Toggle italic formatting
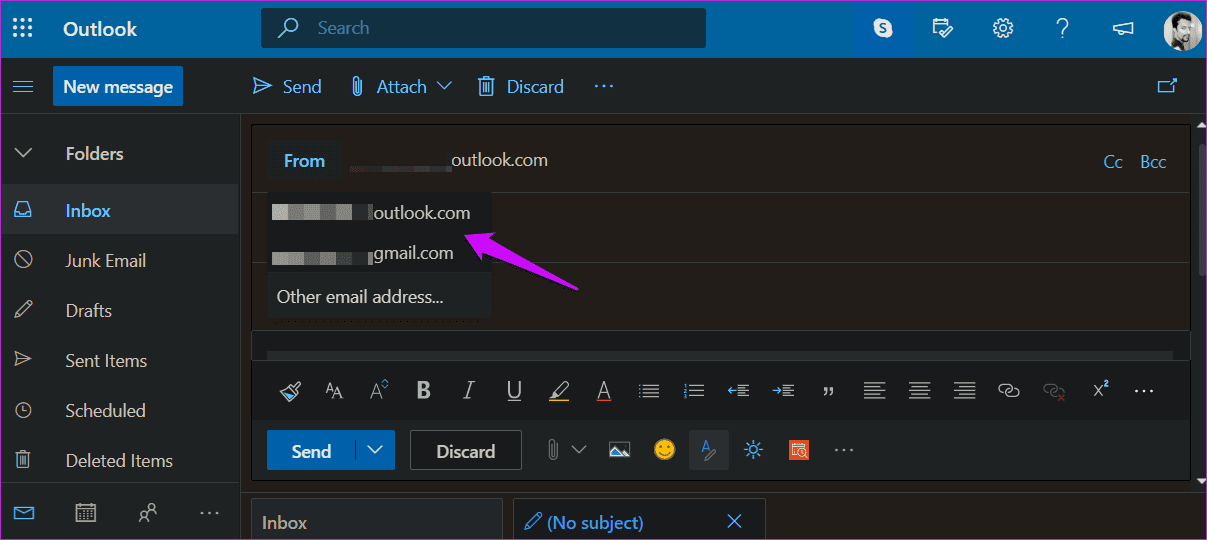The image size is (1207, 540). click(469, 391)
